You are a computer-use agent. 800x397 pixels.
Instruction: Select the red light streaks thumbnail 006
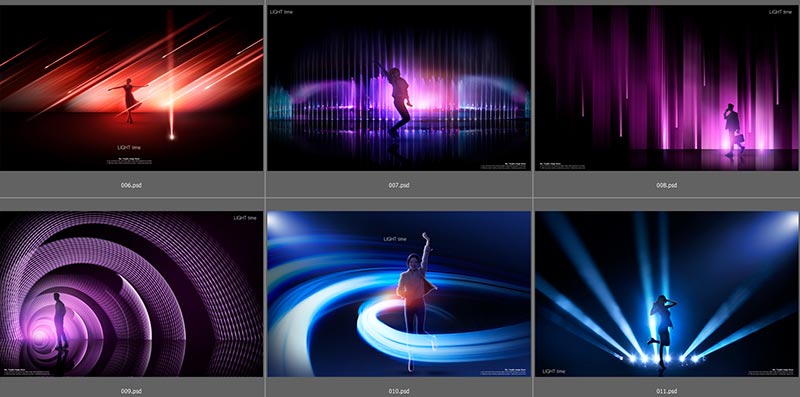(x=132, y=88)
